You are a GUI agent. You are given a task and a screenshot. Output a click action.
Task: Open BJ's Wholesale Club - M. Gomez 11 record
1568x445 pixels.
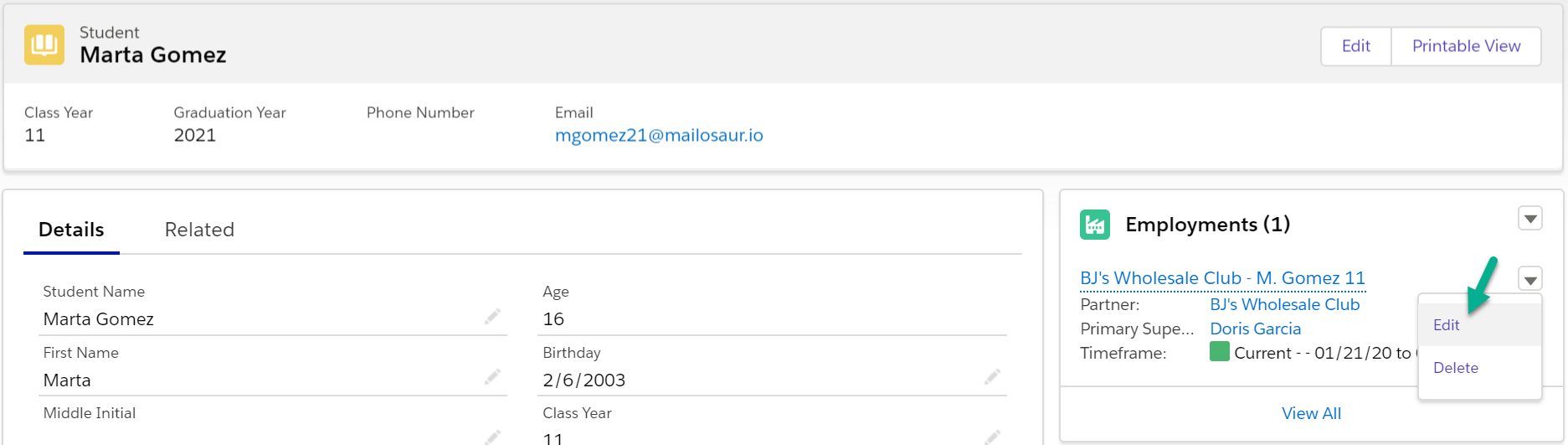point(1222,277)
